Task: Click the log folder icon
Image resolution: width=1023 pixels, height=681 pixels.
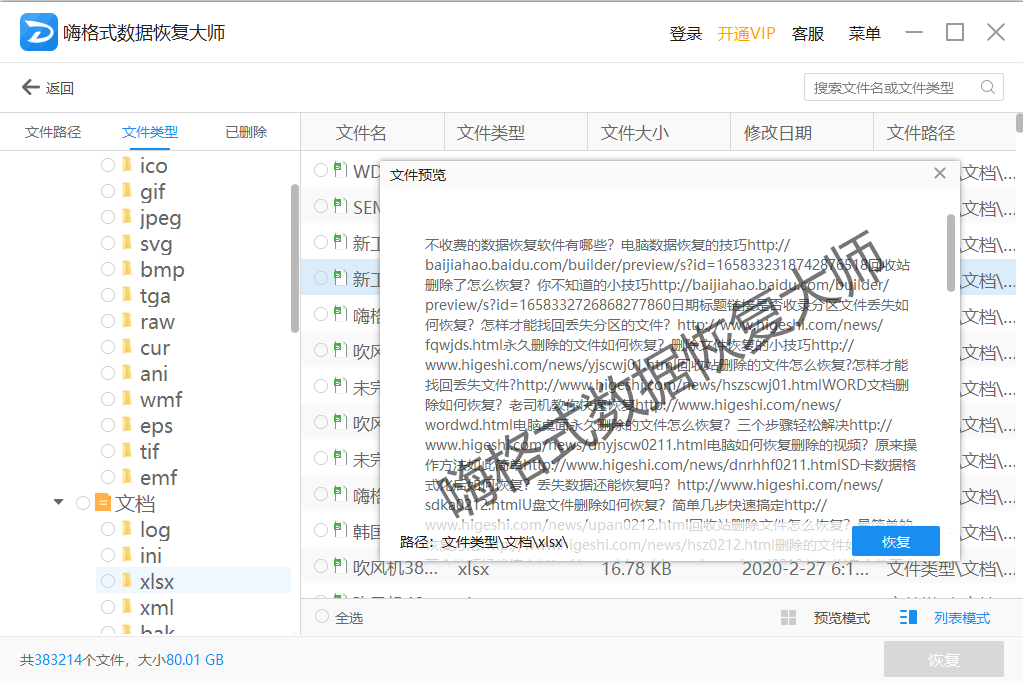Action: [127, 528]
